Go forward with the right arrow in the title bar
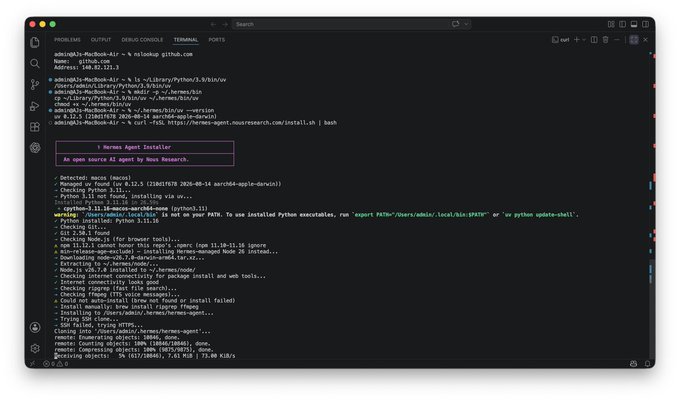This screenshot has height=401, width=680. click(225, 24)
